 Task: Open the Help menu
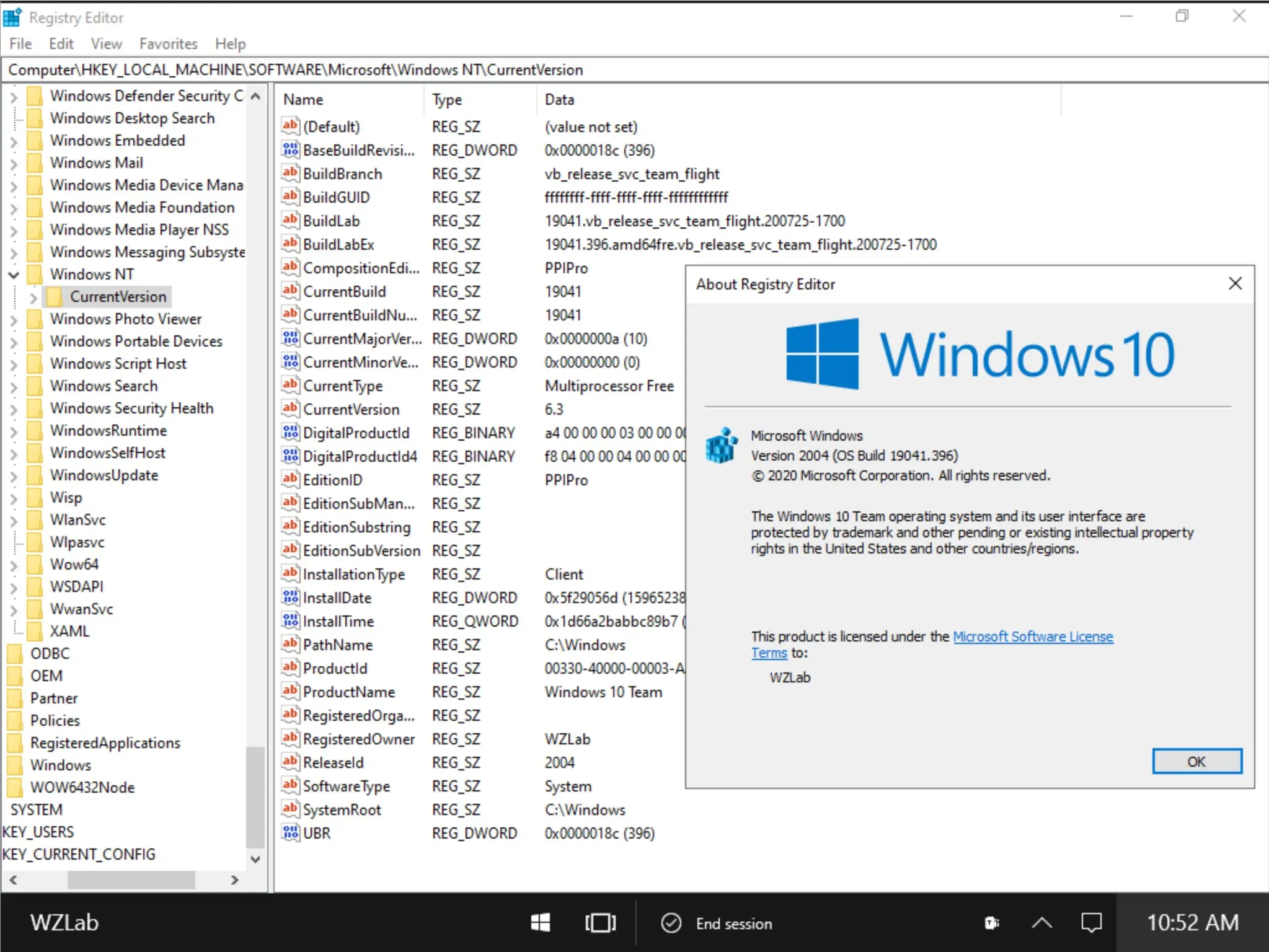click(230, 43)
